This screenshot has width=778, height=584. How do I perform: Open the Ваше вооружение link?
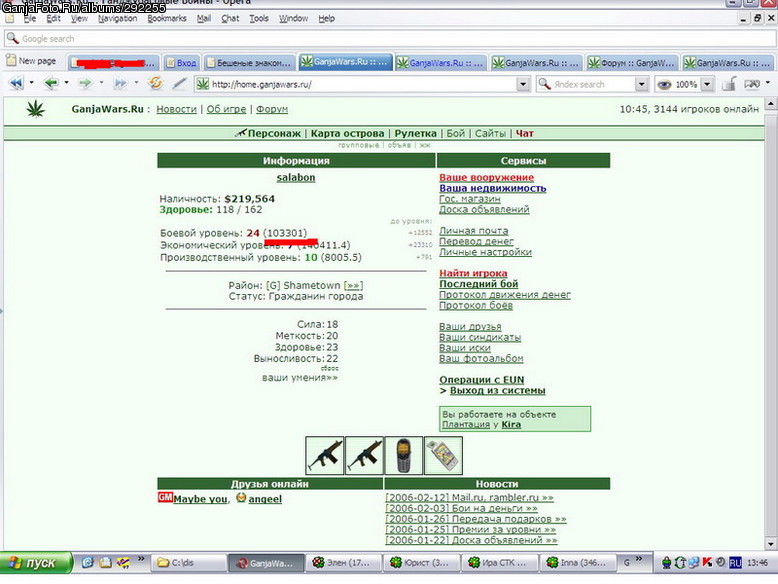486,177
